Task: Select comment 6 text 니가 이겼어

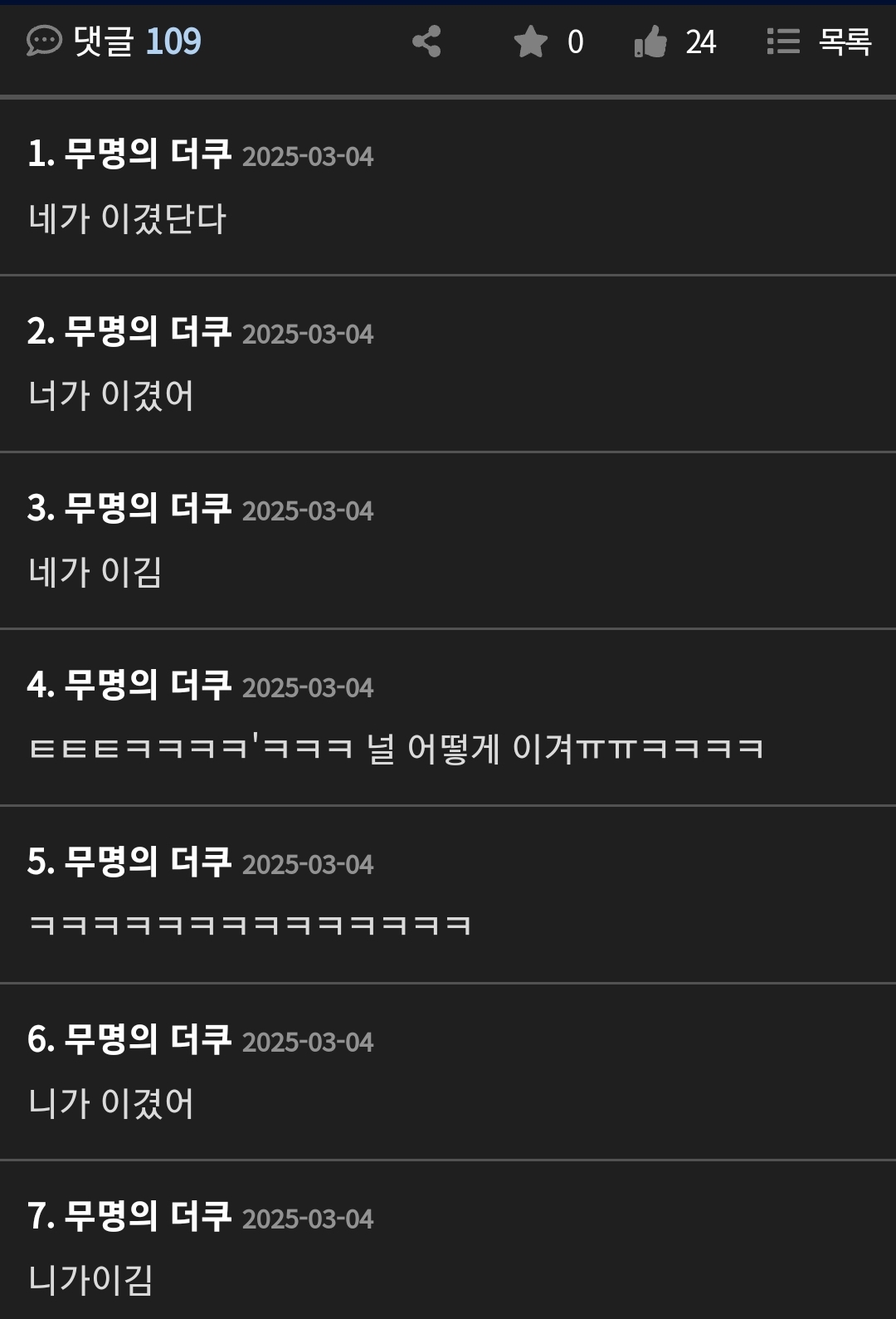Action: 111,1103
